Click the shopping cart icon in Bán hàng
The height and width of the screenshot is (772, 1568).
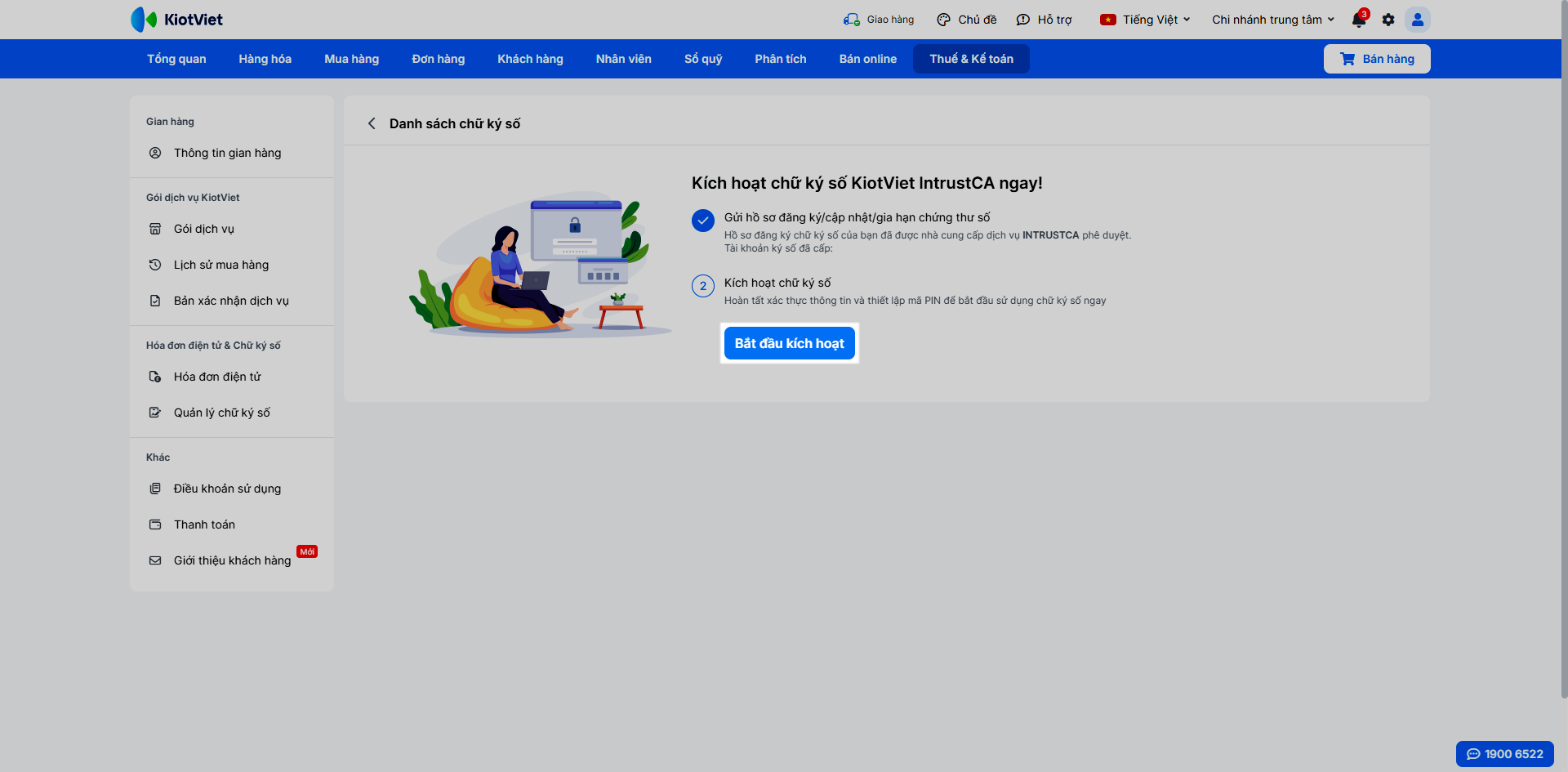pyautogui.click(x=1347, y=59)
